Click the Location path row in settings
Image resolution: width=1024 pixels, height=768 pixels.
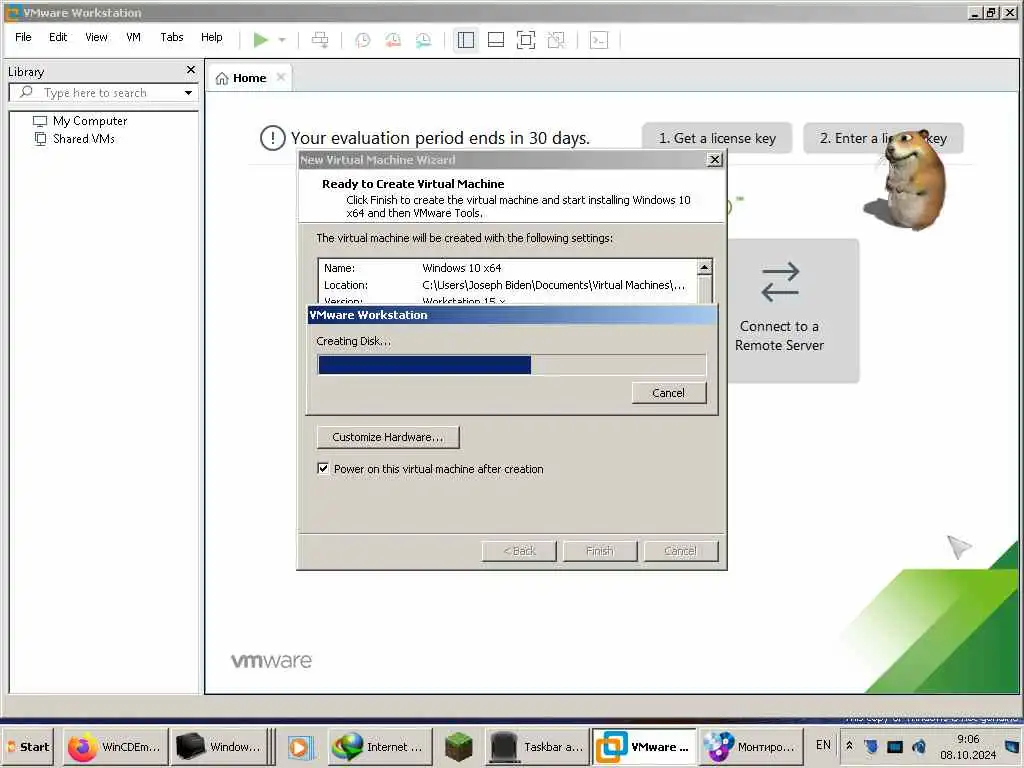coord(507,285)
